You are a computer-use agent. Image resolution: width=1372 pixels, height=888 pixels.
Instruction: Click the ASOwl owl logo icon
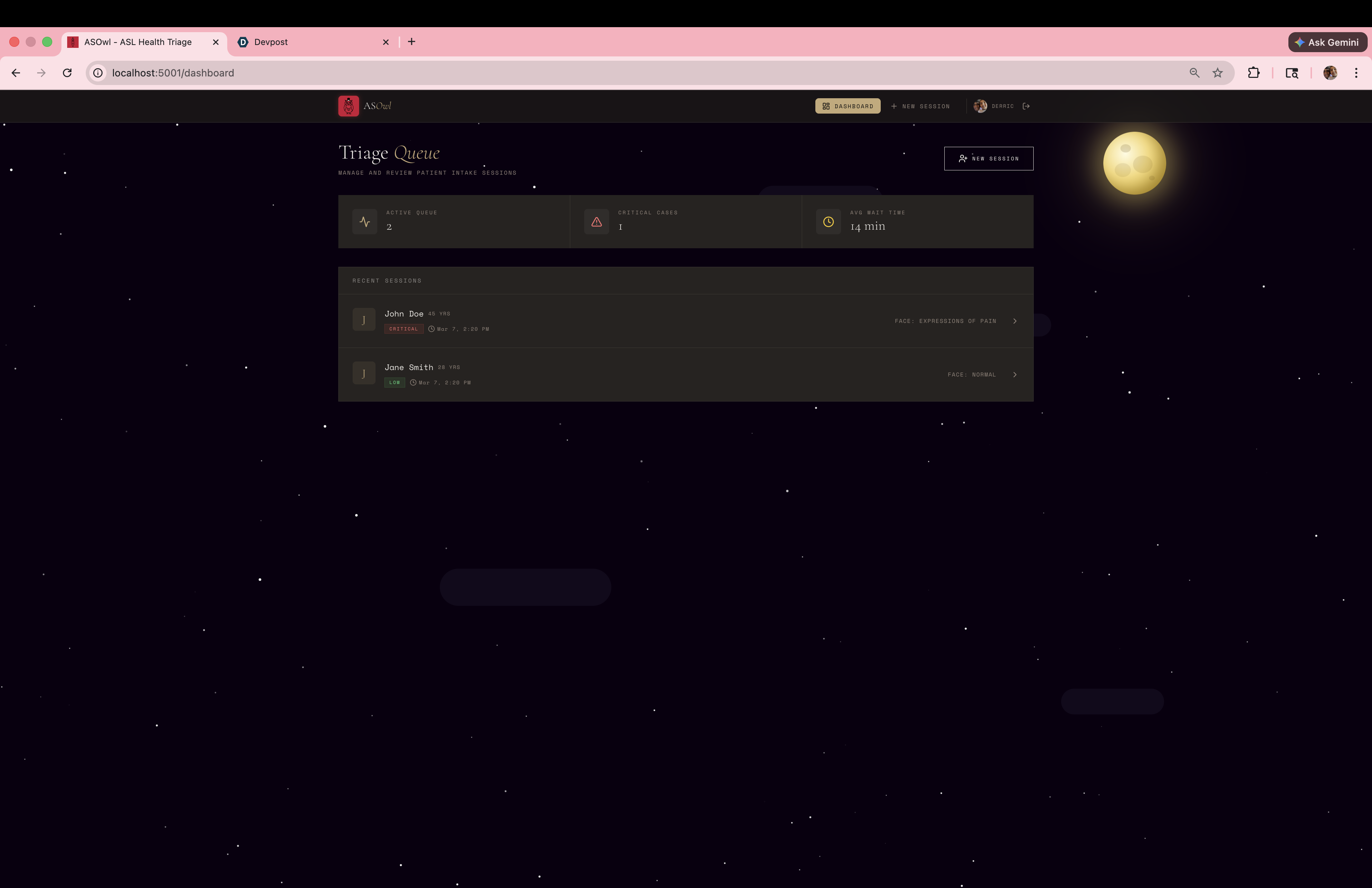[x=348, y=106]
